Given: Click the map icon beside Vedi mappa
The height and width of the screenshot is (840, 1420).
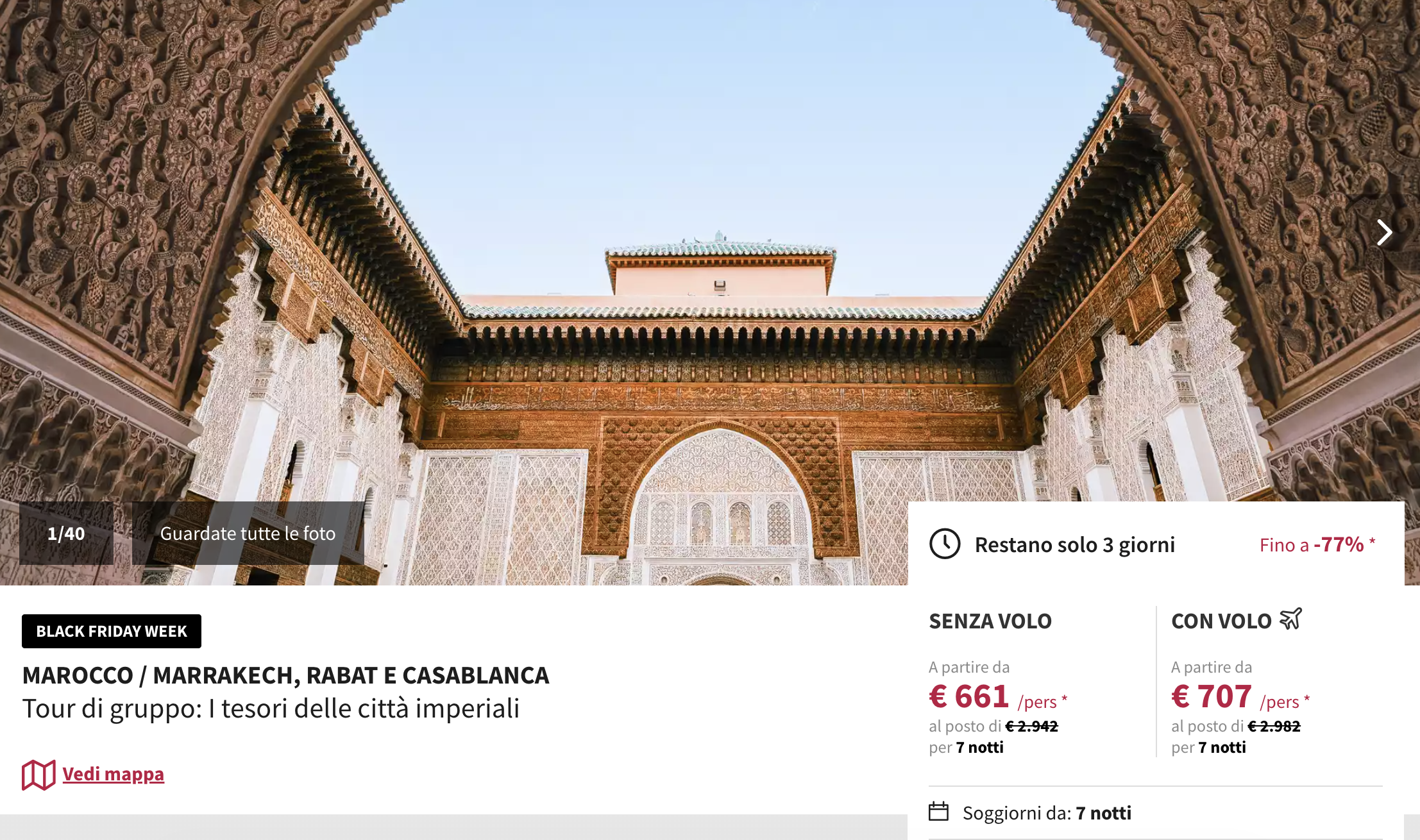Looking at the screenshot, I should [x=38, y=775].
